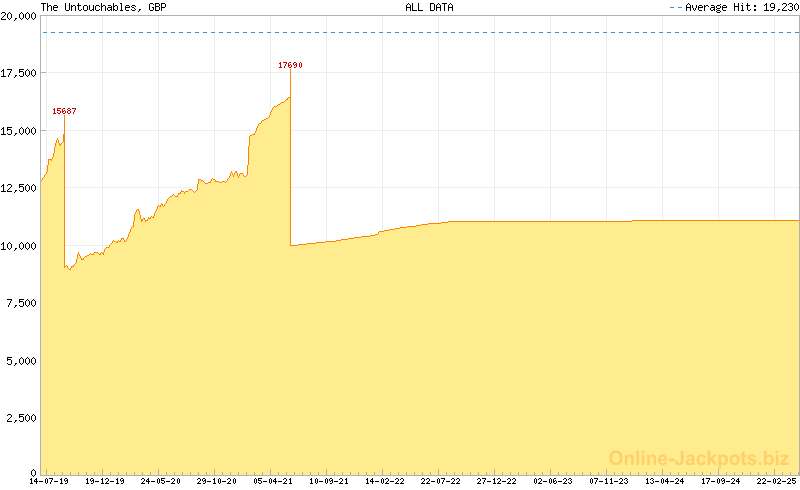Click the 13-04-24 date axis label
800x490 pixels.
click(x=665, y=481)
